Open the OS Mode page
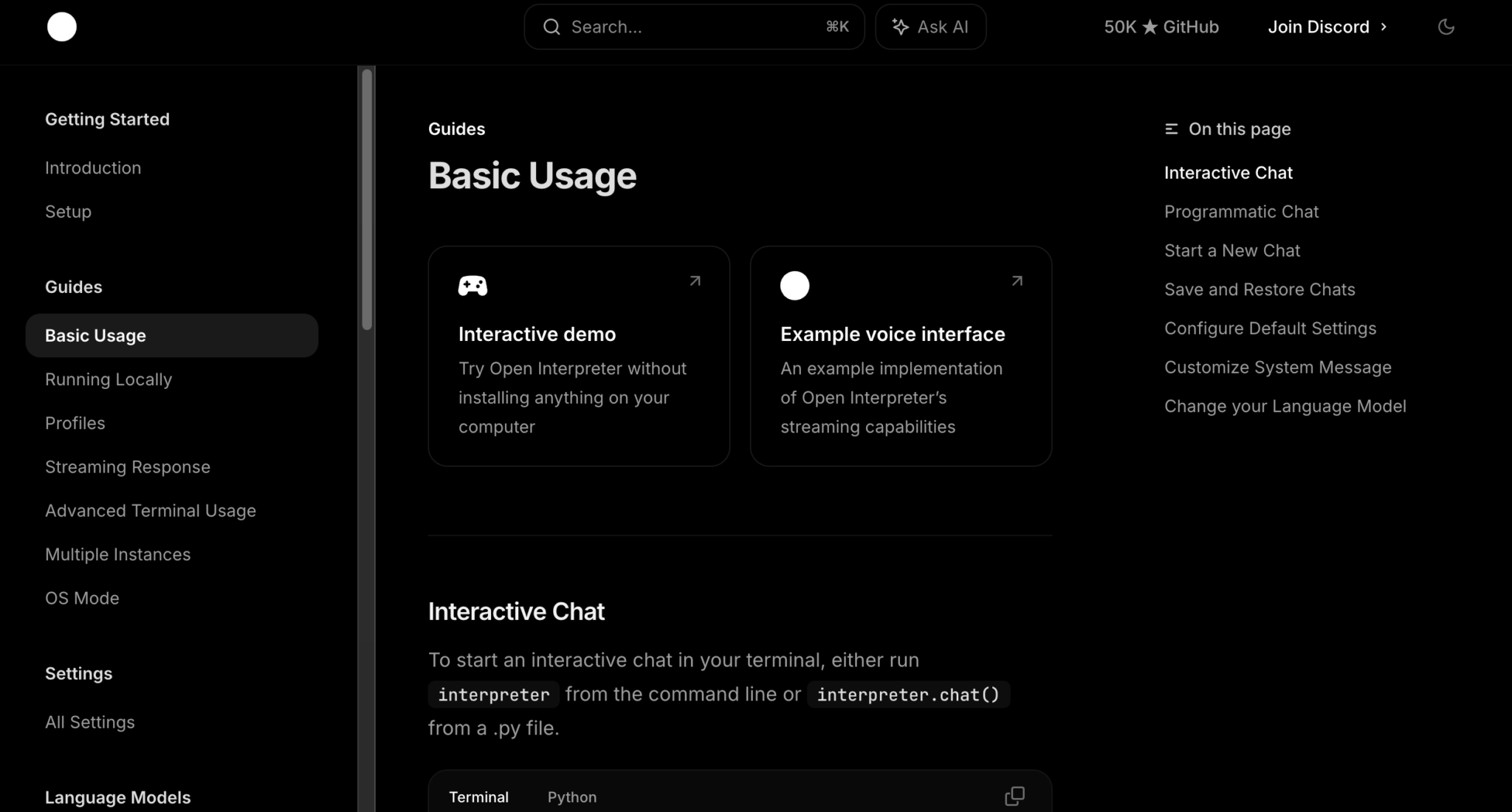 tap(82, 598)
